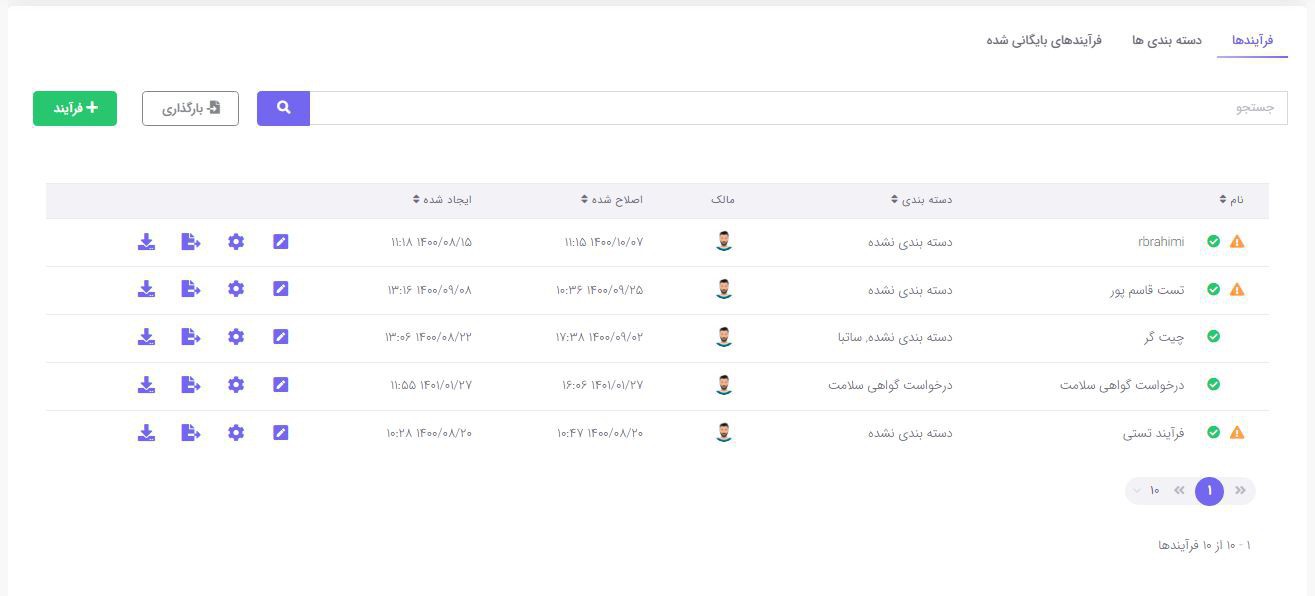1315x596 pixels.
Task: Click into the جستجو search field
Action: pyautogui.click(x=798, y=108)
